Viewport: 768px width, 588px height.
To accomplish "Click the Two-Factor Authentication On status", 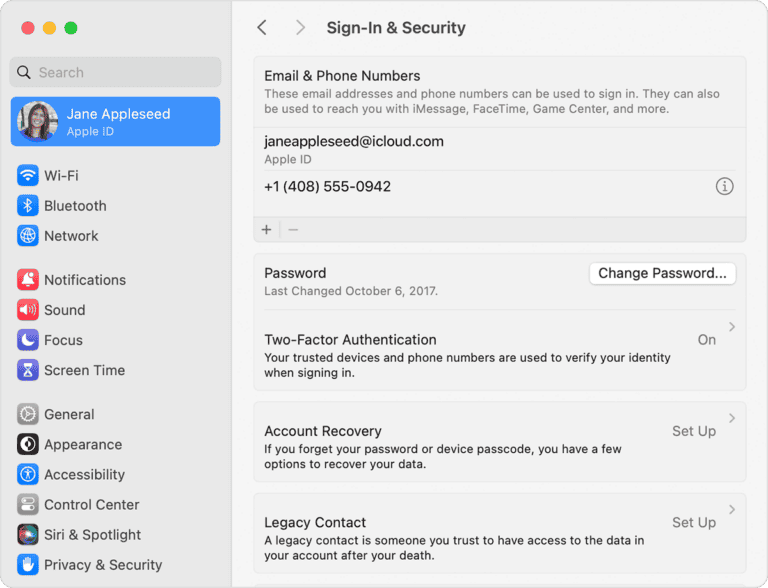I will 707,340.
